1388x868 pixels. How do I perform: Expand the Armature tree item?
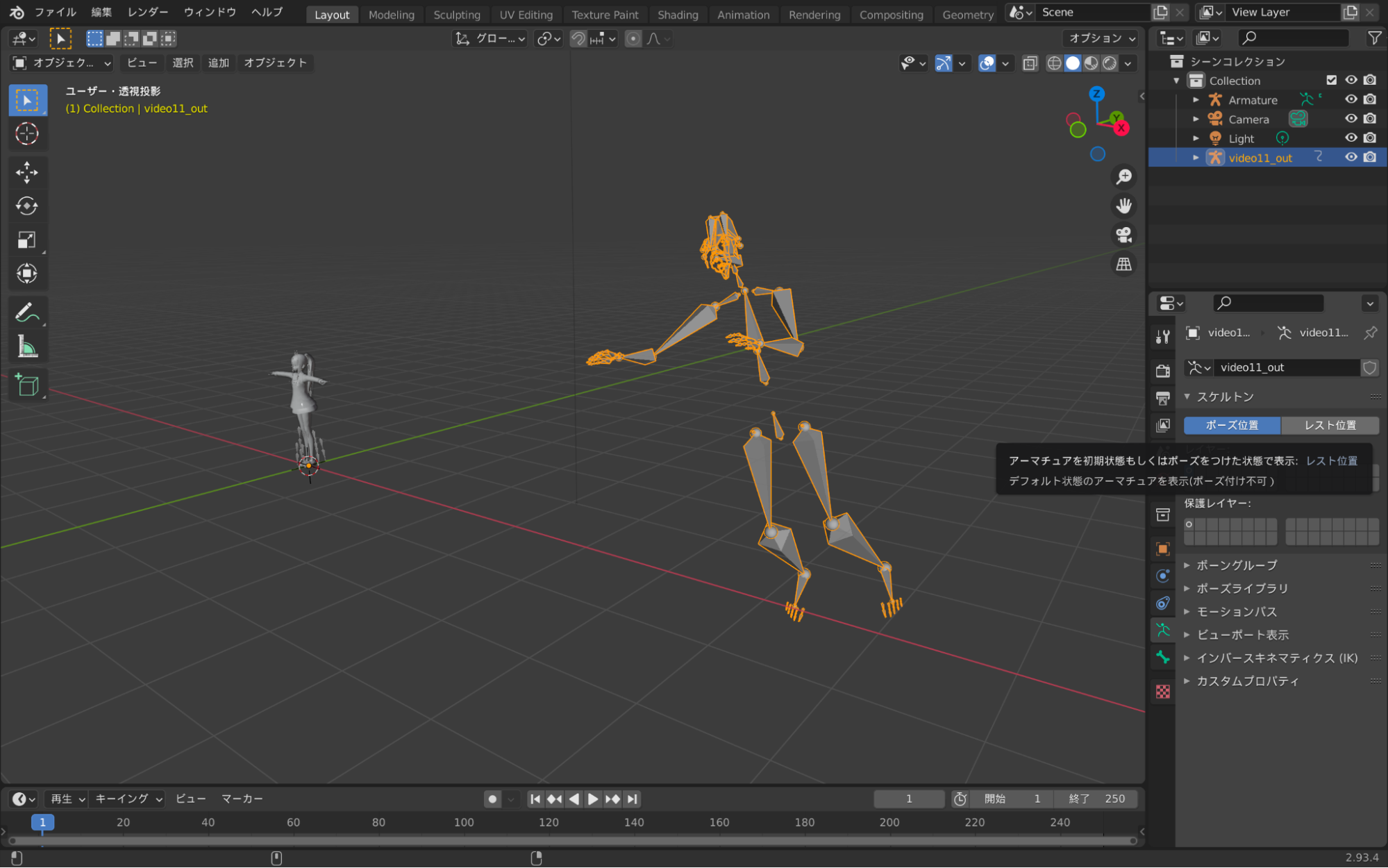point(1196,100)
